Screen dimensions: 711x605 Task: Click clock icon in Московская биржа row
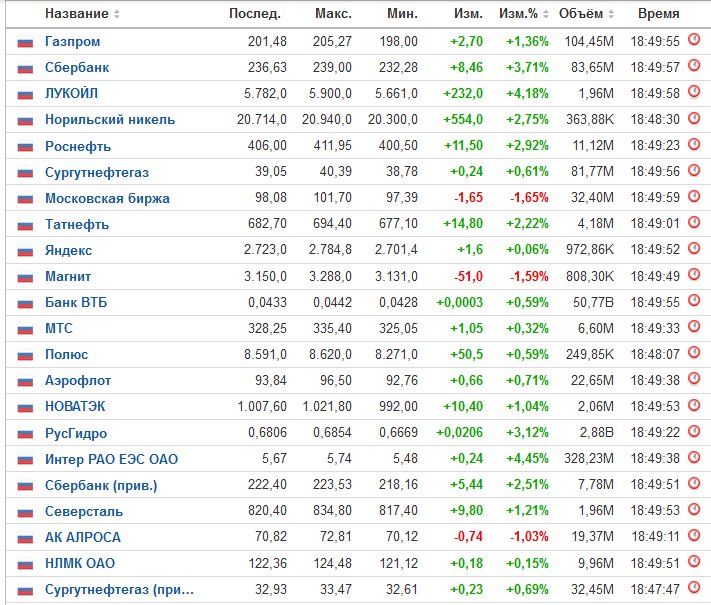coord(694,196)
